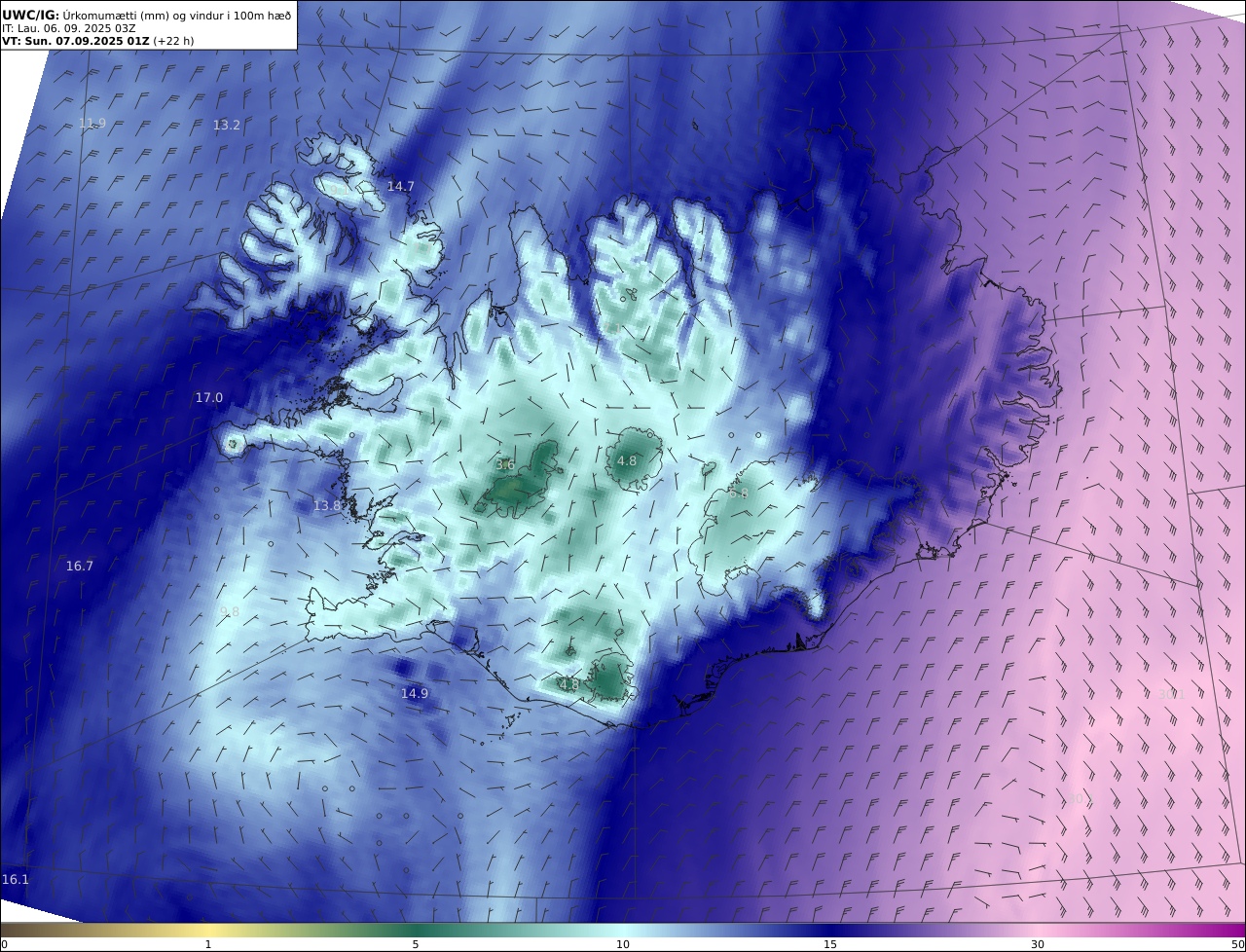Screen dimensions: 1246x952
Task: Click the '14.9' value off the south coast
Action: (414, 693)
